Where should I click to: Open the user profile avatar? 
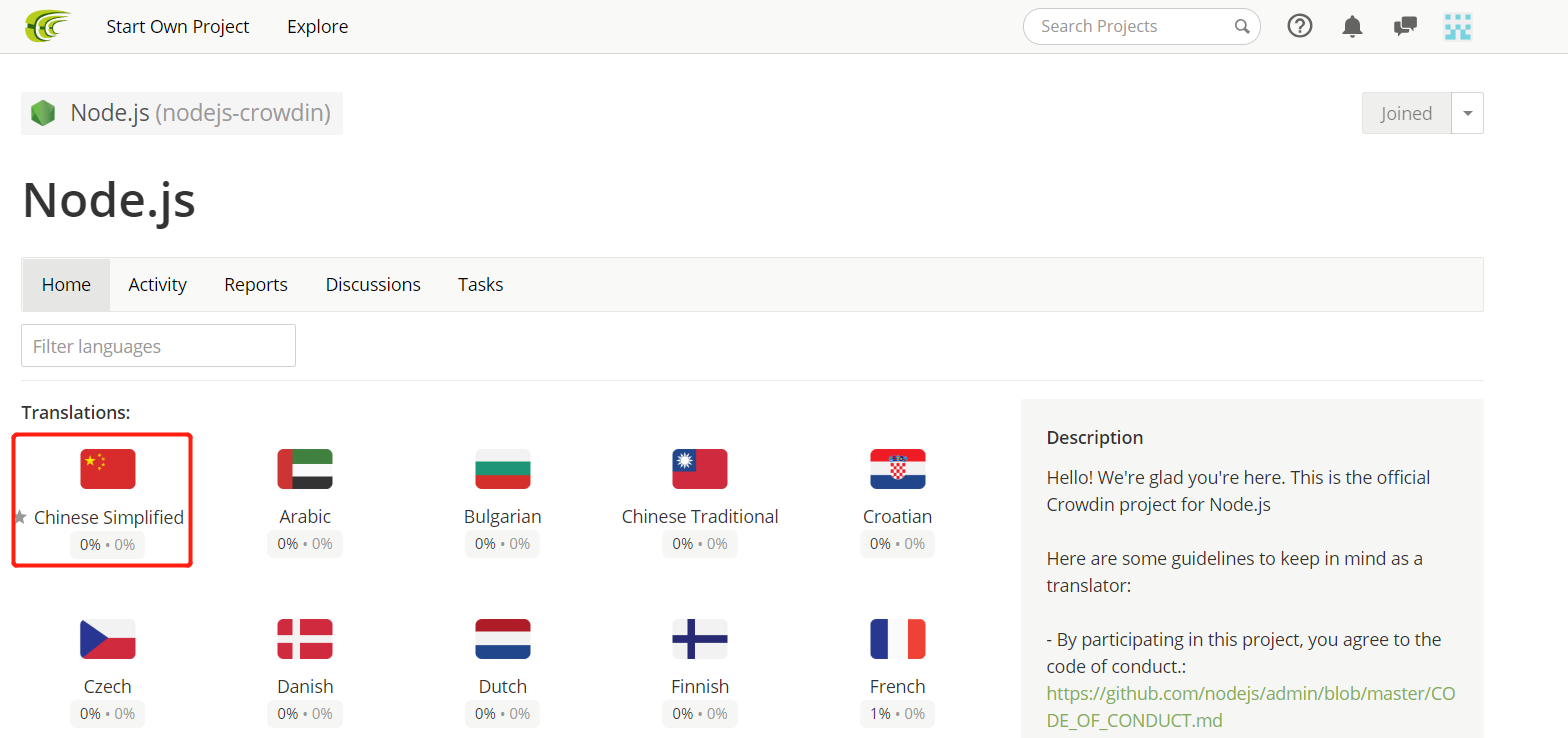(1458, 26)
